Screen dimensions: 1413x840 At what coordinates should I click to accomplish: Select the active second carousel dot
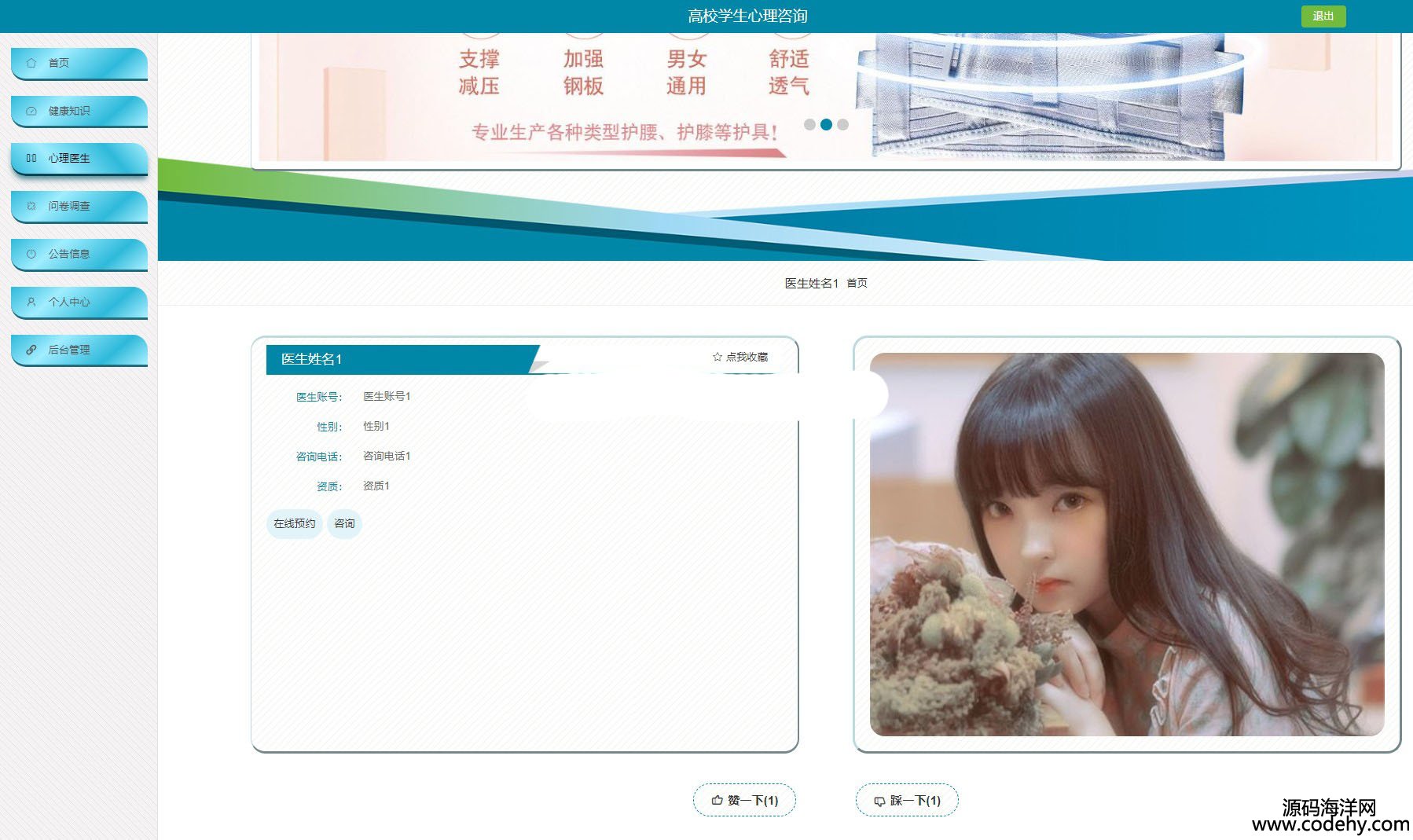coord(826,124)
